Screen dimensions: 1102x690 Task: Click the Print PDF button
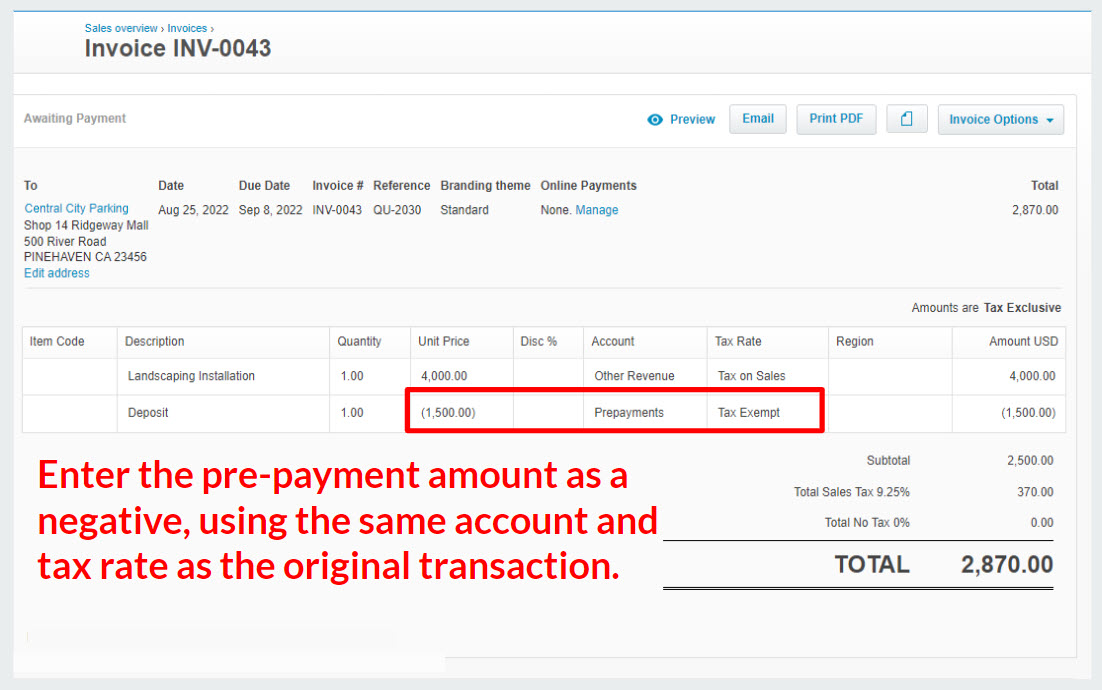[x=836, y=119]
